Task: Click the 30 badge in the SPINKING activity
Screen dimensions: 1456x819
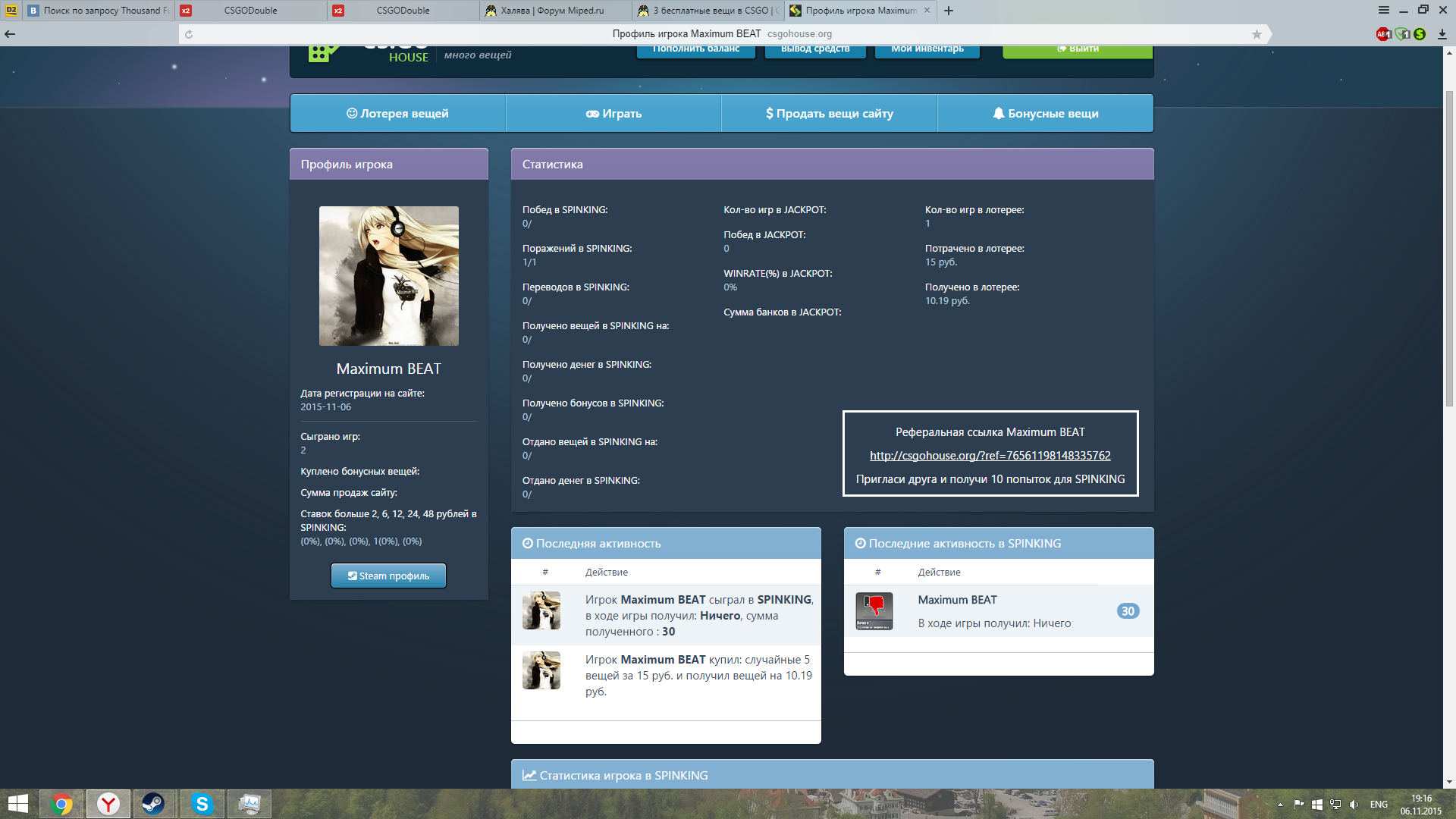Action: click(1128, 611)
